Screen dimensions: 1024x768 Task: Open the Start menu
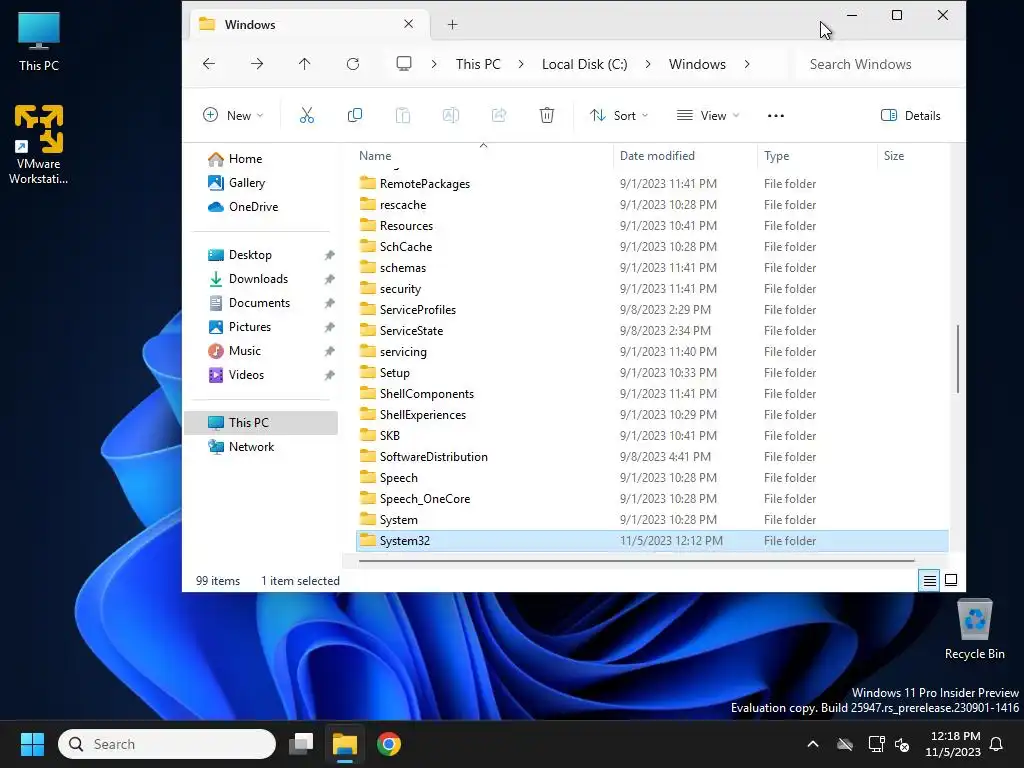click(x=32, y=744)
